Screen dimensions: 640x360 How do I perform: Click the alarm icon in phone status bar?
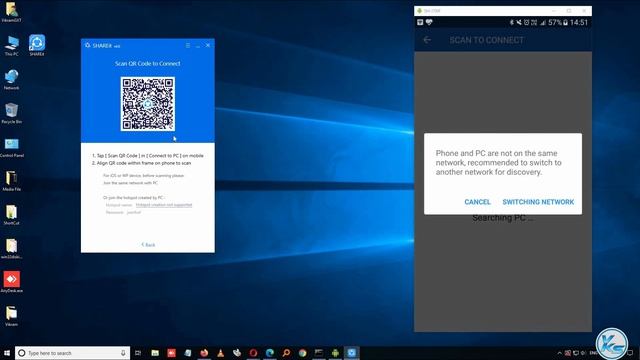[526, 22]
